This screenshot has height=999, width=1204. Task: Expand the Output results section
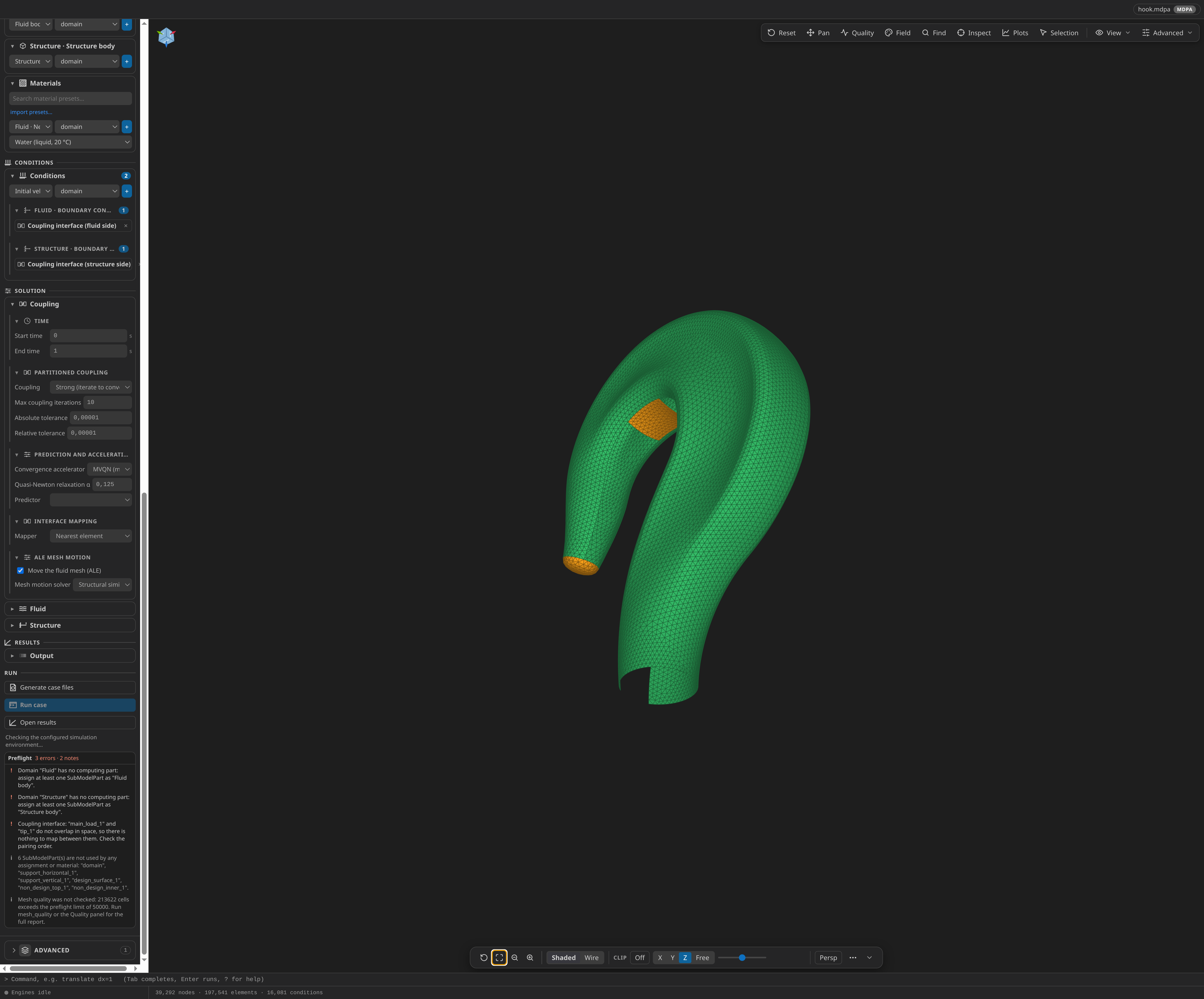click(70, 656)
